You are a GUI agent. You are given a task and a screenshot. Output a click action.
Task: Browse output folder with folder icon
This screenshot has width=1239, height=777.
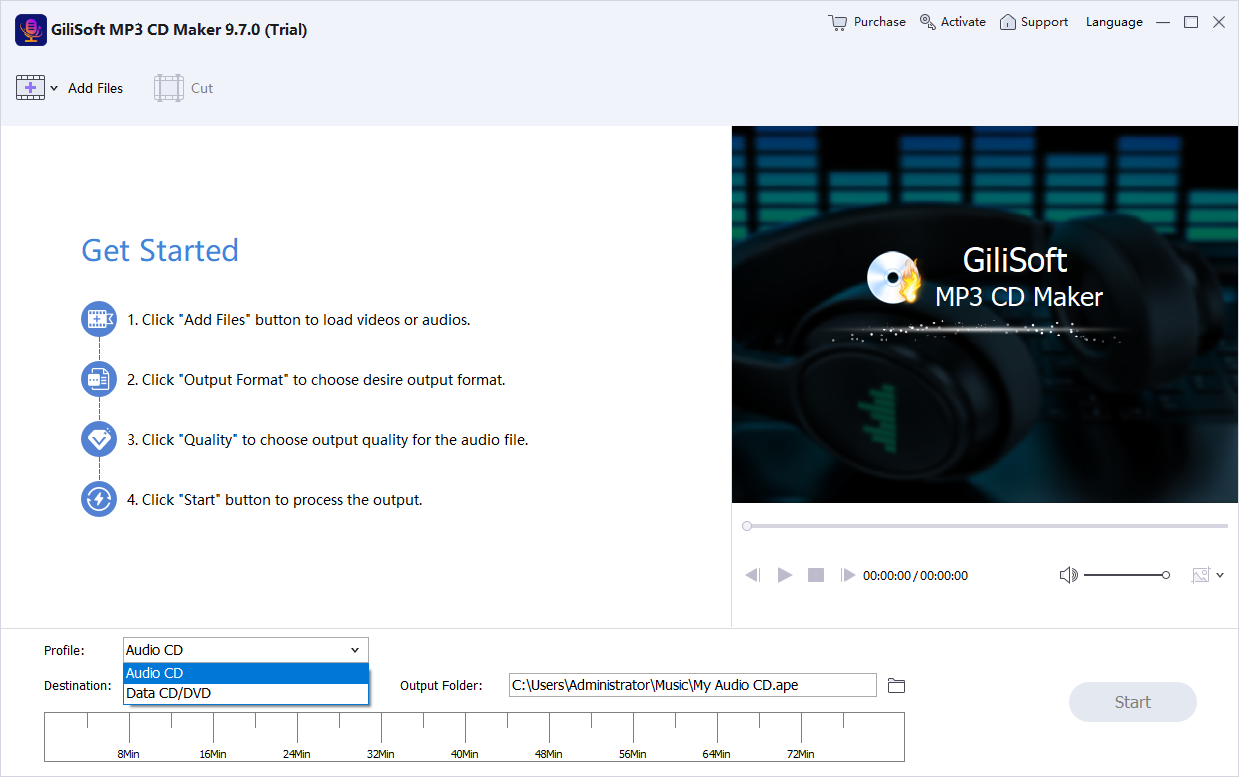[x=897, y=685]
